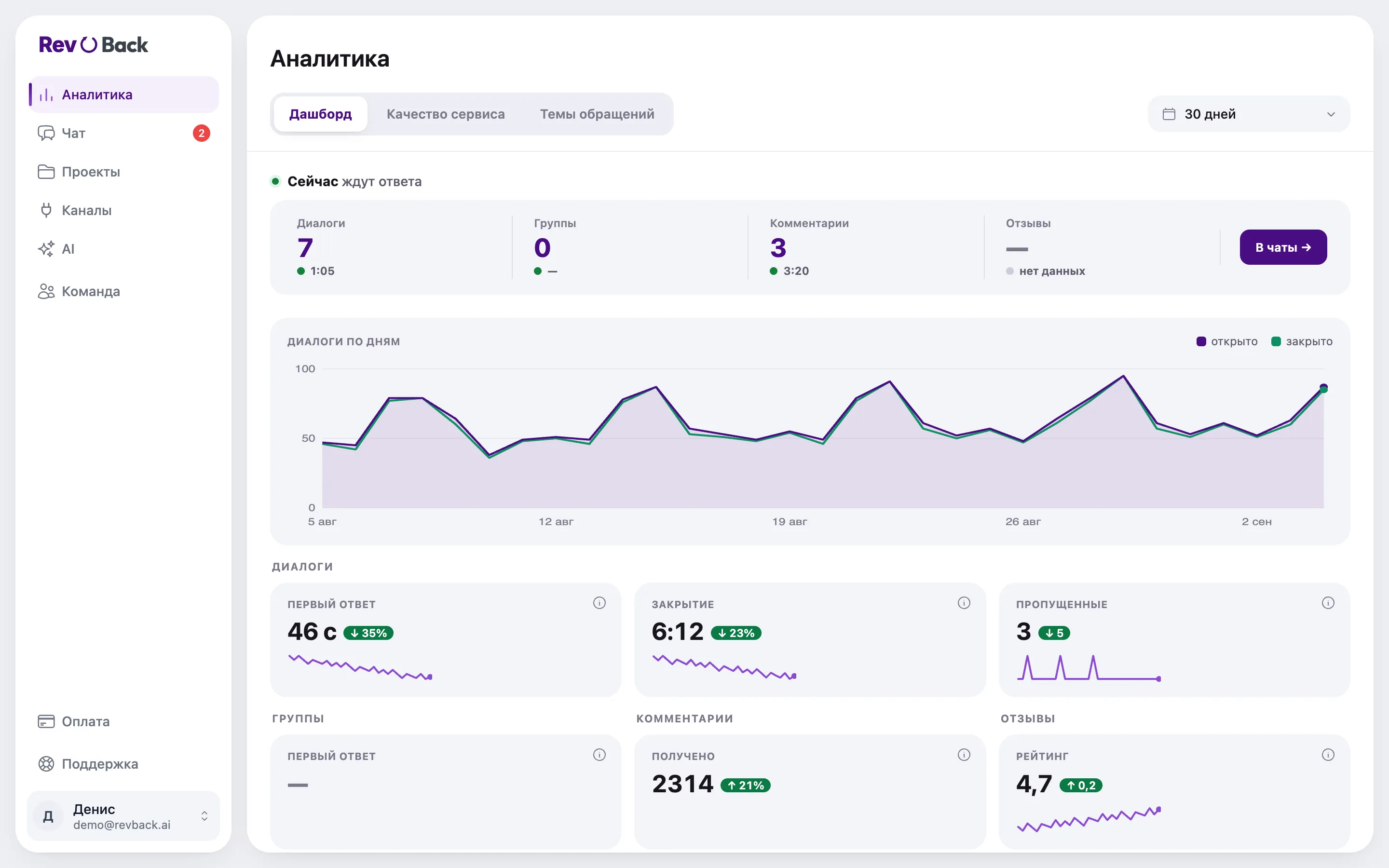Viewport: 1389px width, 868px height.
Task: Show info for Рейтинг card
Action: pyautogui.click(x=1328, y=755)
